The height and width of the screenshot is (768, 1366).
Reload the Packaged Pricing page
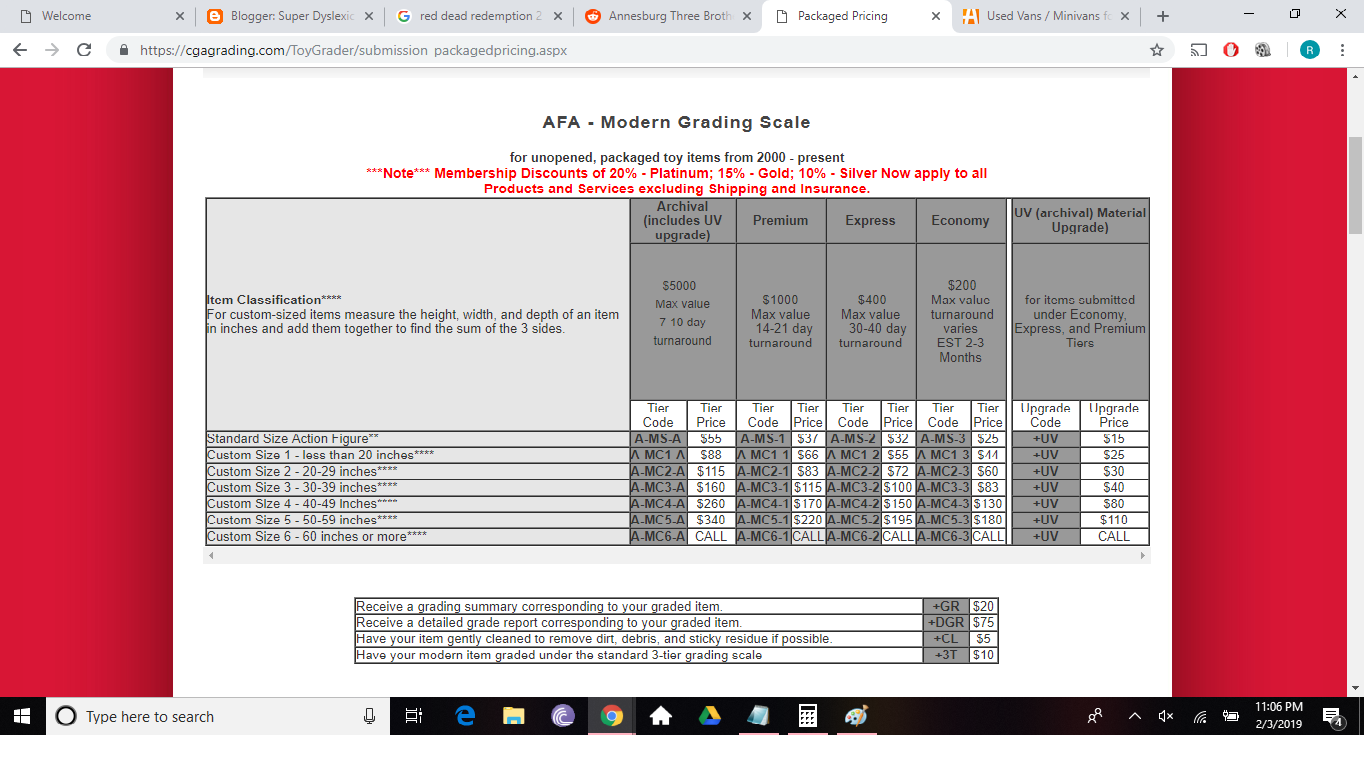tap(84, 50)
